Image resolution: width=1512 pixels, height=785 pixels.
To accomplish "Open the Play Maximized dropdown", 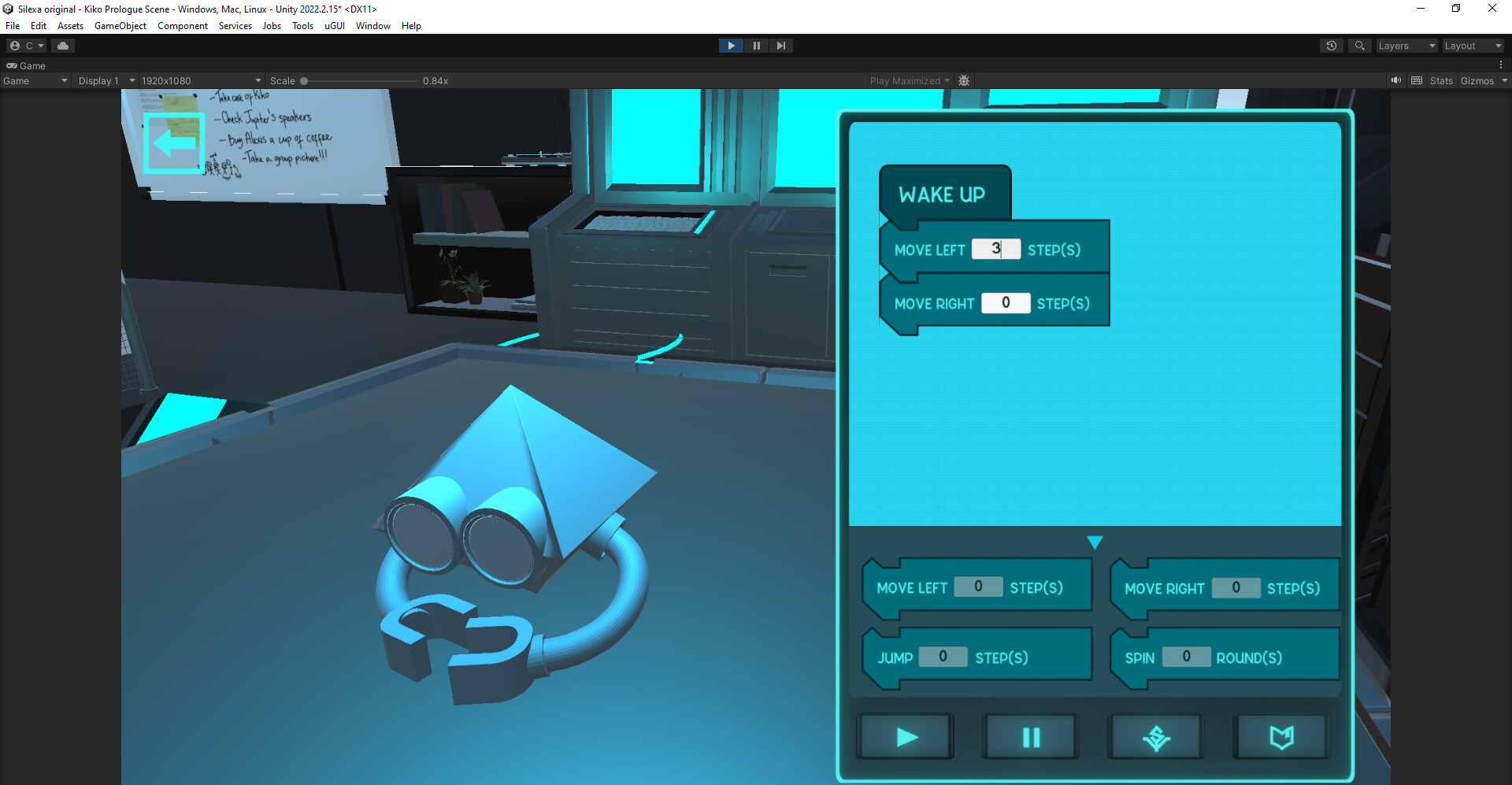I will [909, 81].
